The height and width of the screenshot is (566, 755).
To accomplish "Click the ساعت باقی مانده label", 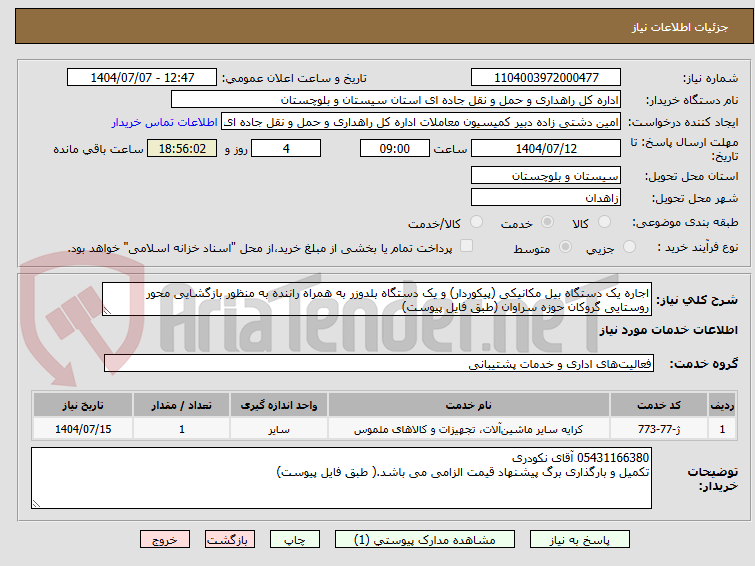I will [98, 149].
